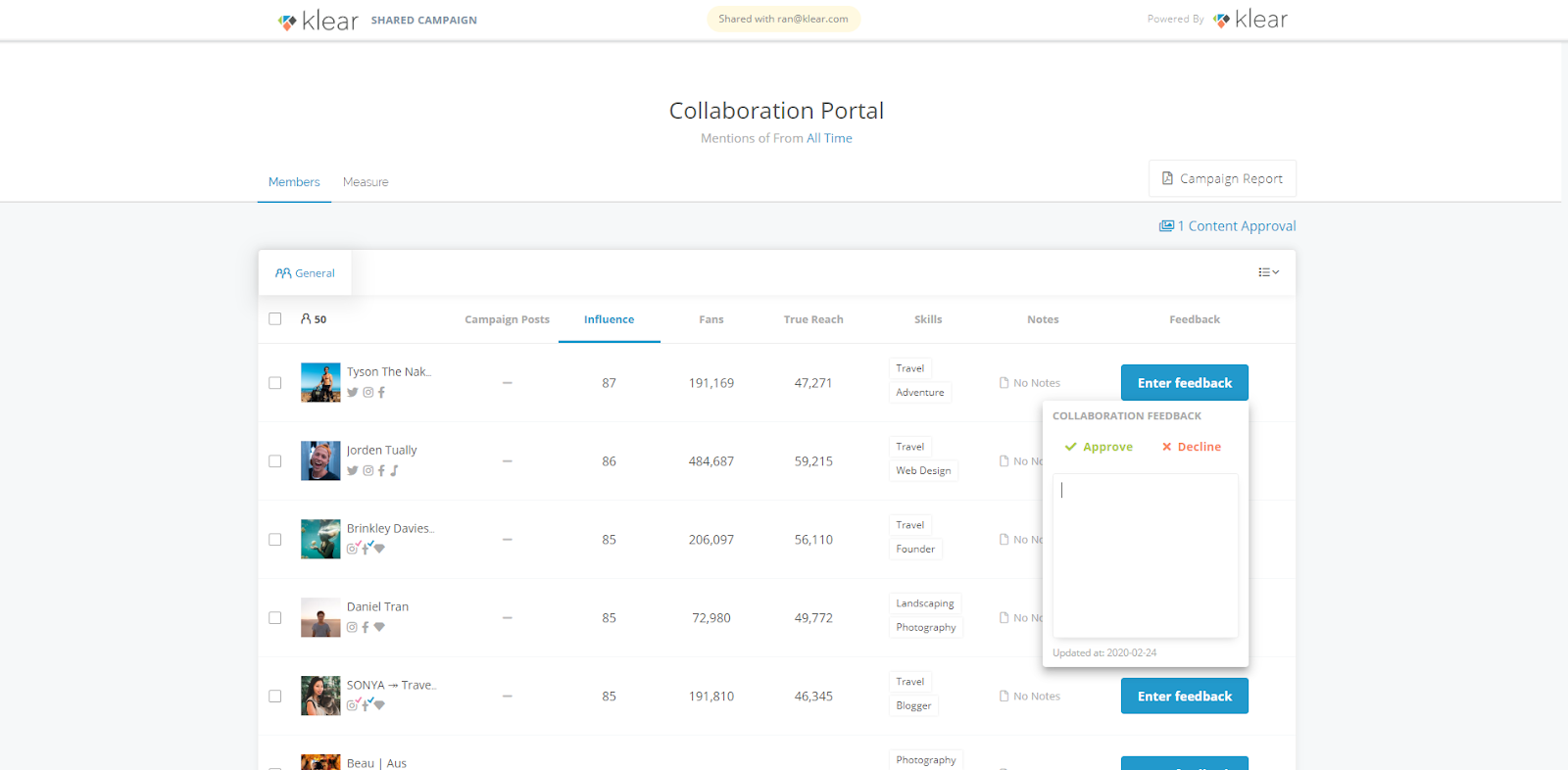Screen dimensions: 1568x770
Task: Click the Blogger skill tag
Action: [913, 706]
